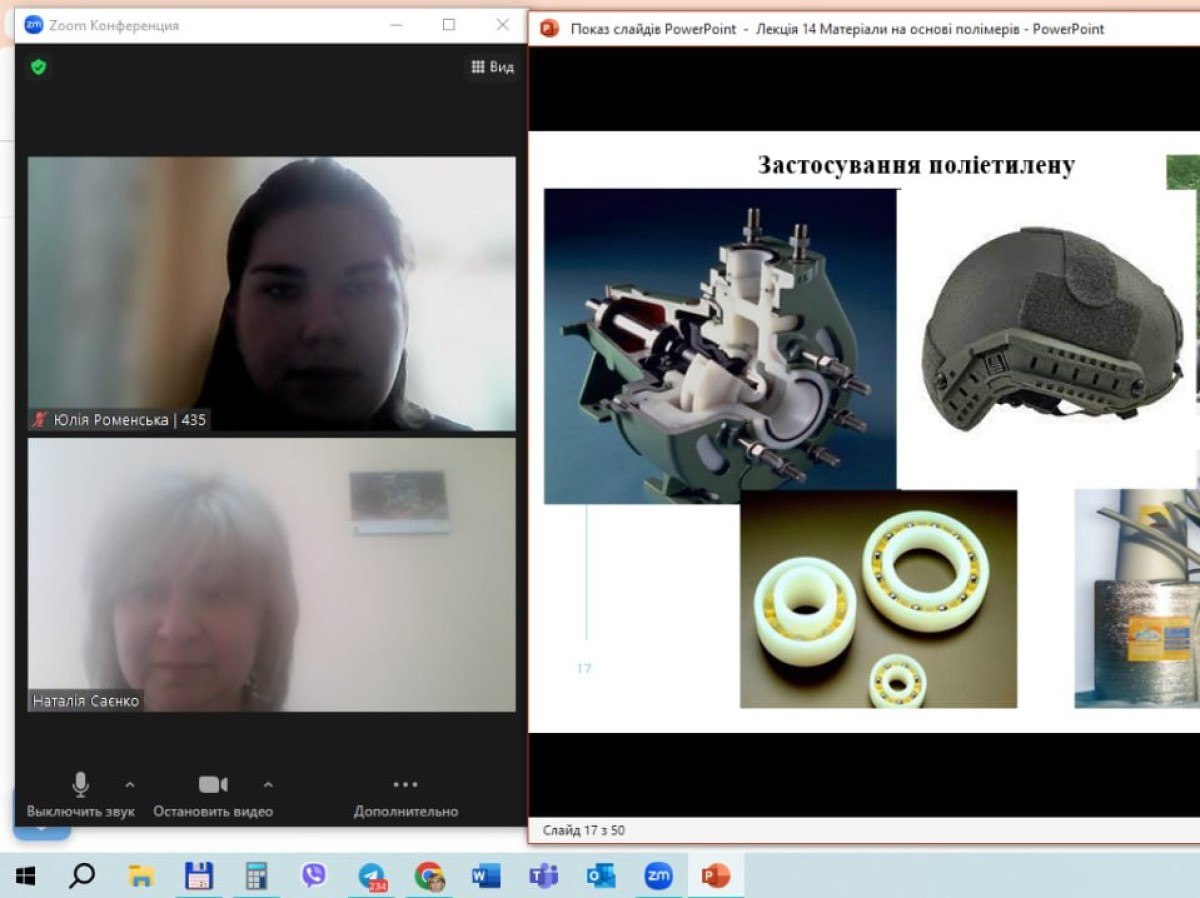Maximize the Zoom Конференция window
This screenshot has width=1200, height=898.
click(449, 25)
